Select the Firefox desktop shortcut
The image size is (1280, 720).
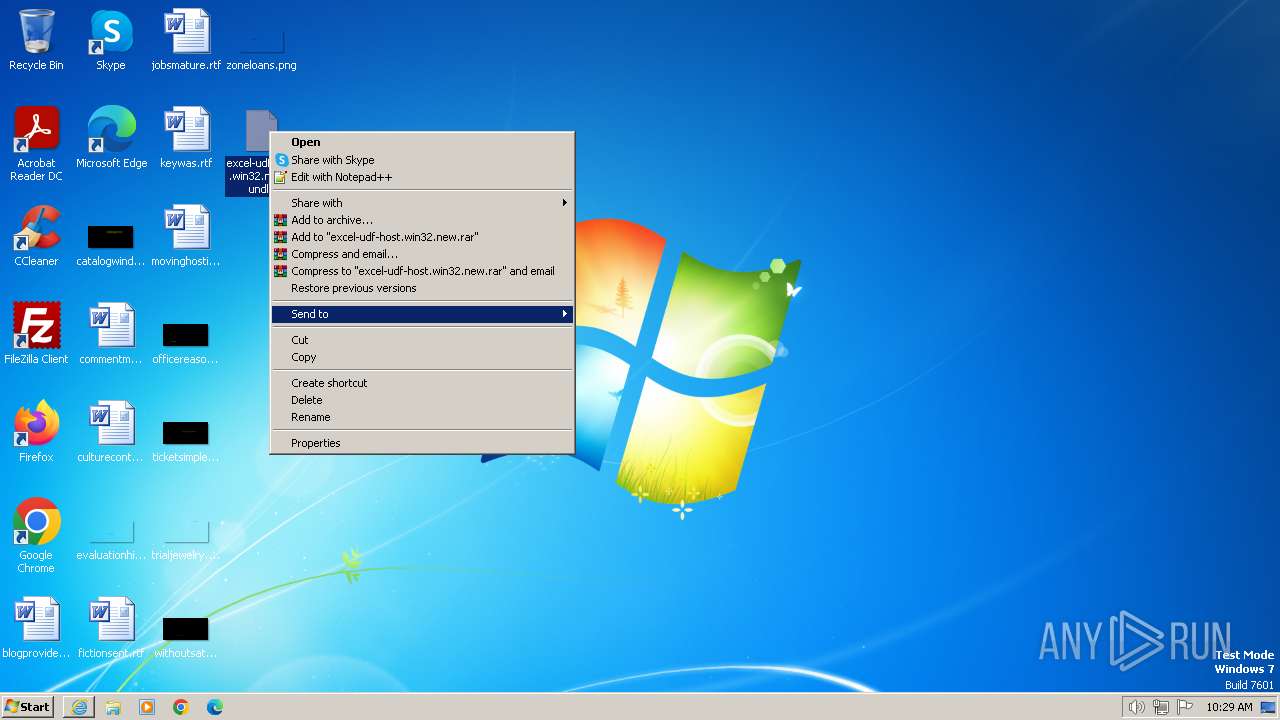click(x=36, y=433)
